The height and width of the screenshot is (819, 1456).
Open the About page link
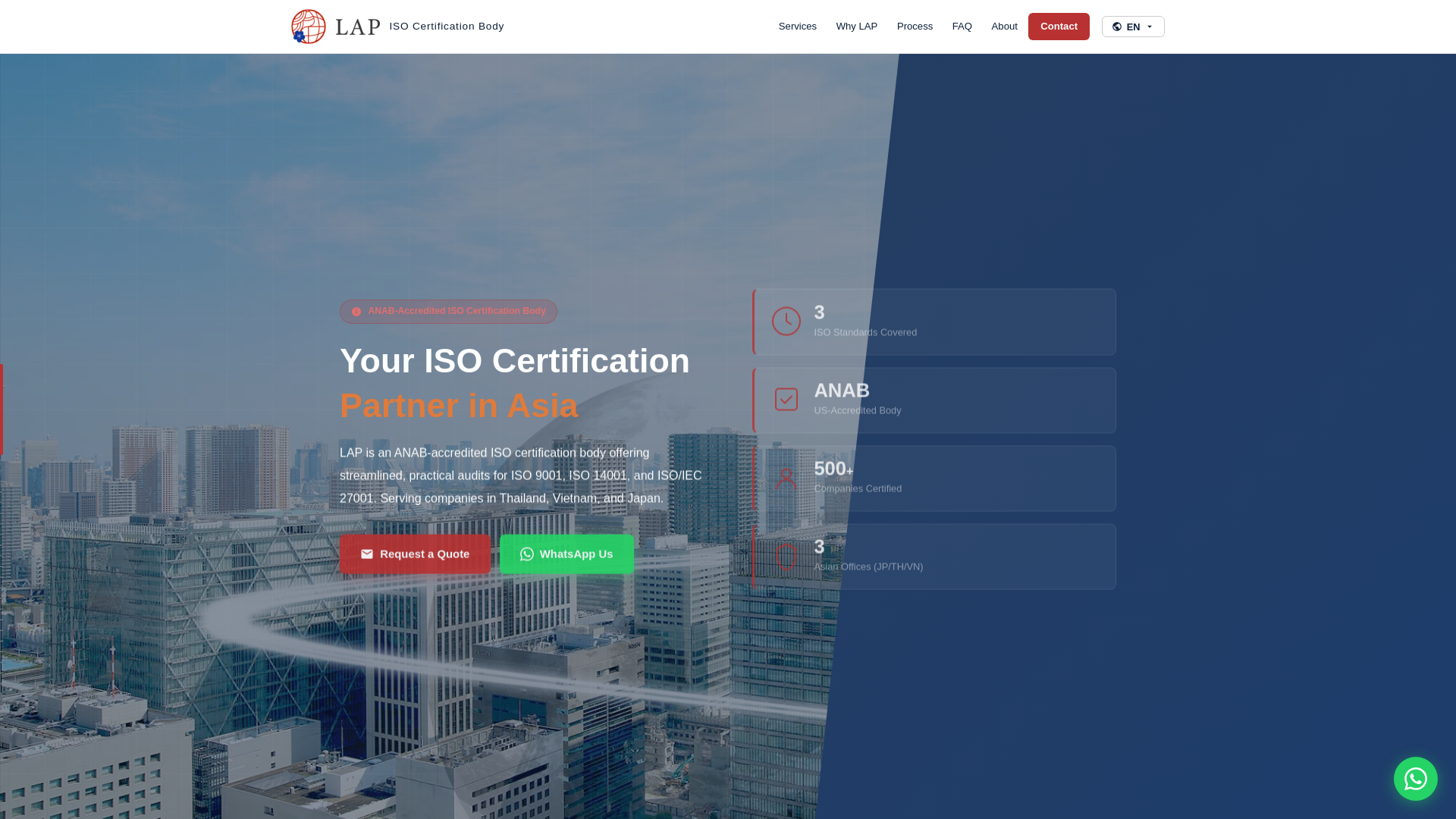[x=1004, y=27]
